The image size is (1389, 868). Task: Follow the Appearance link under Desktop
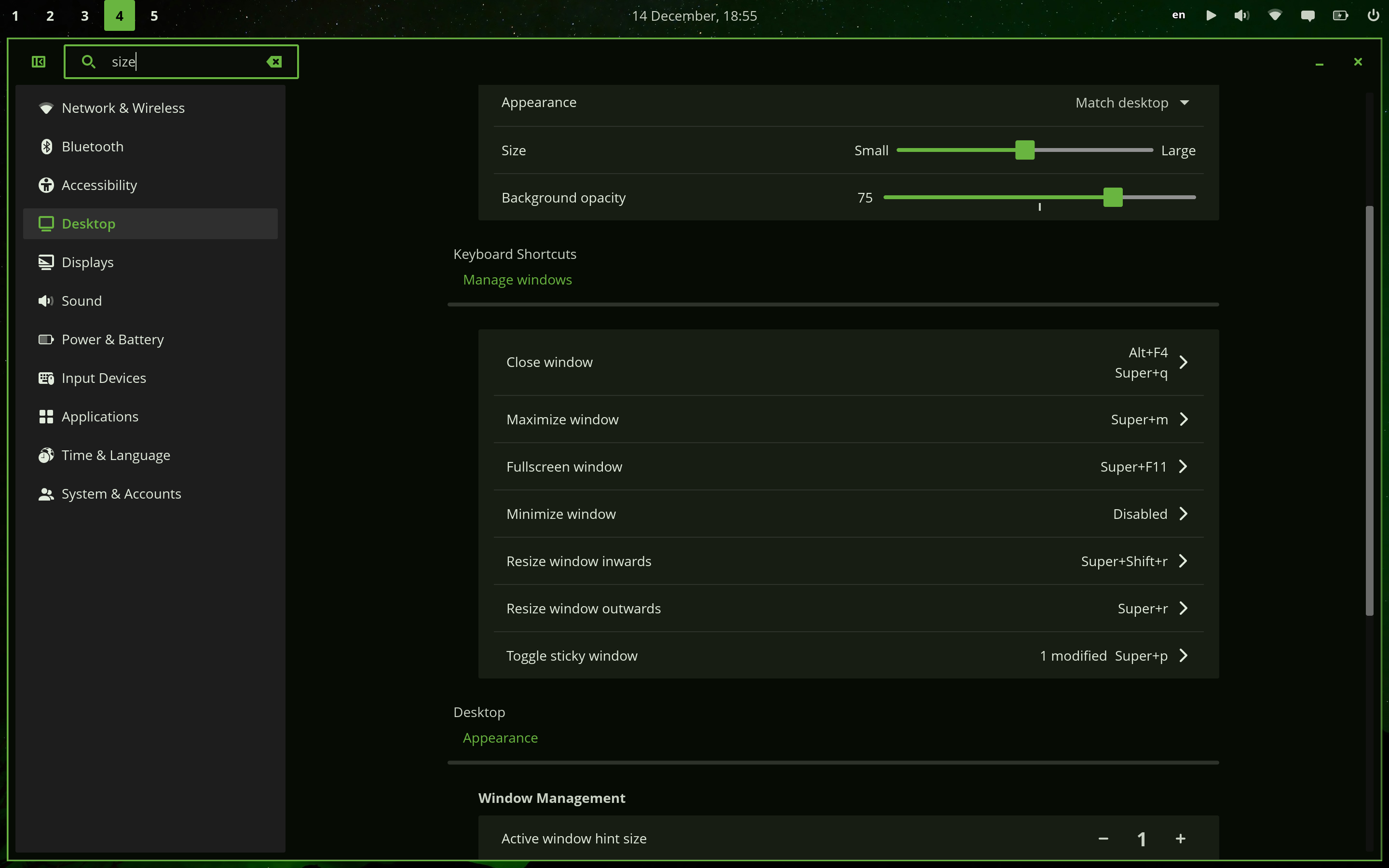click(500, 738)
